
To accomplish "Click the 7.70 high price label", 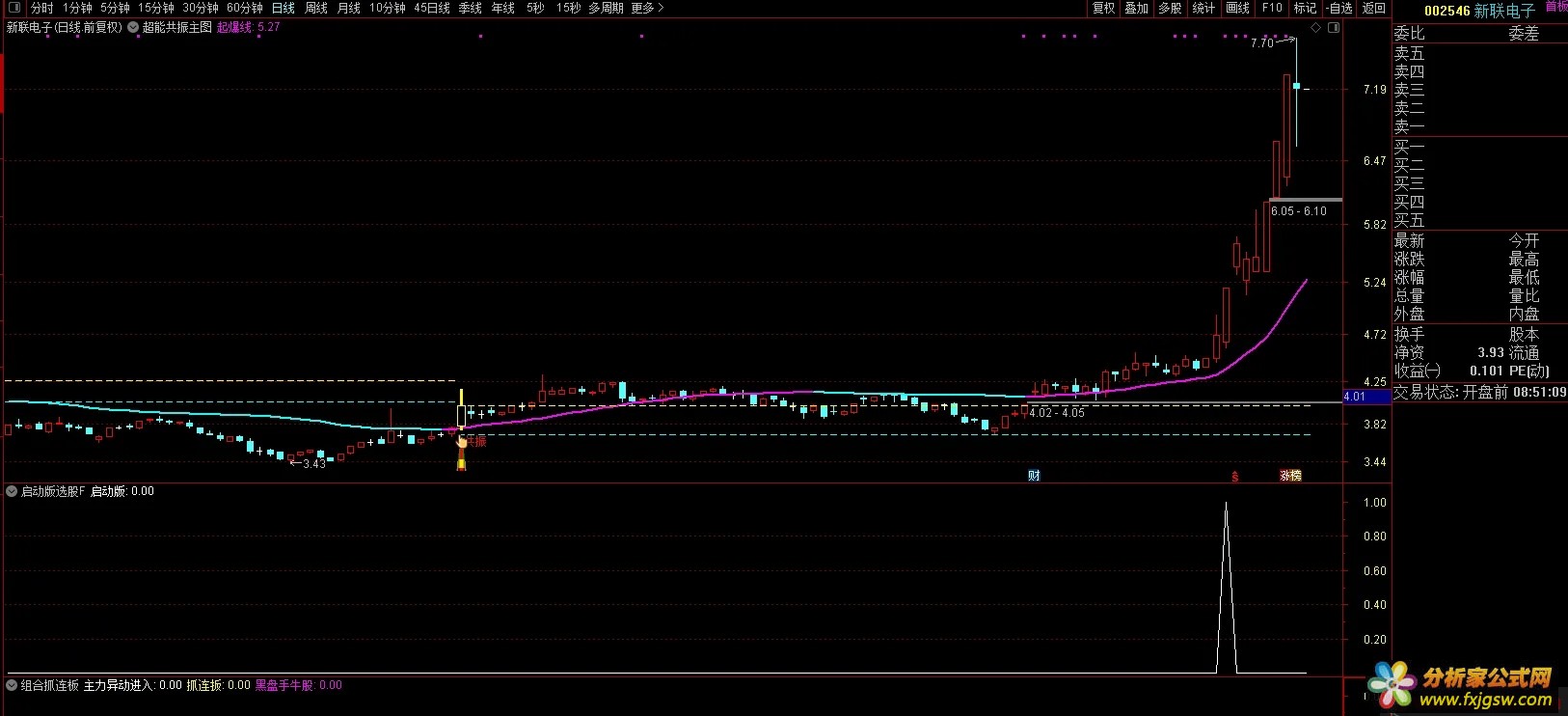I will click(x=1261, y=43).
